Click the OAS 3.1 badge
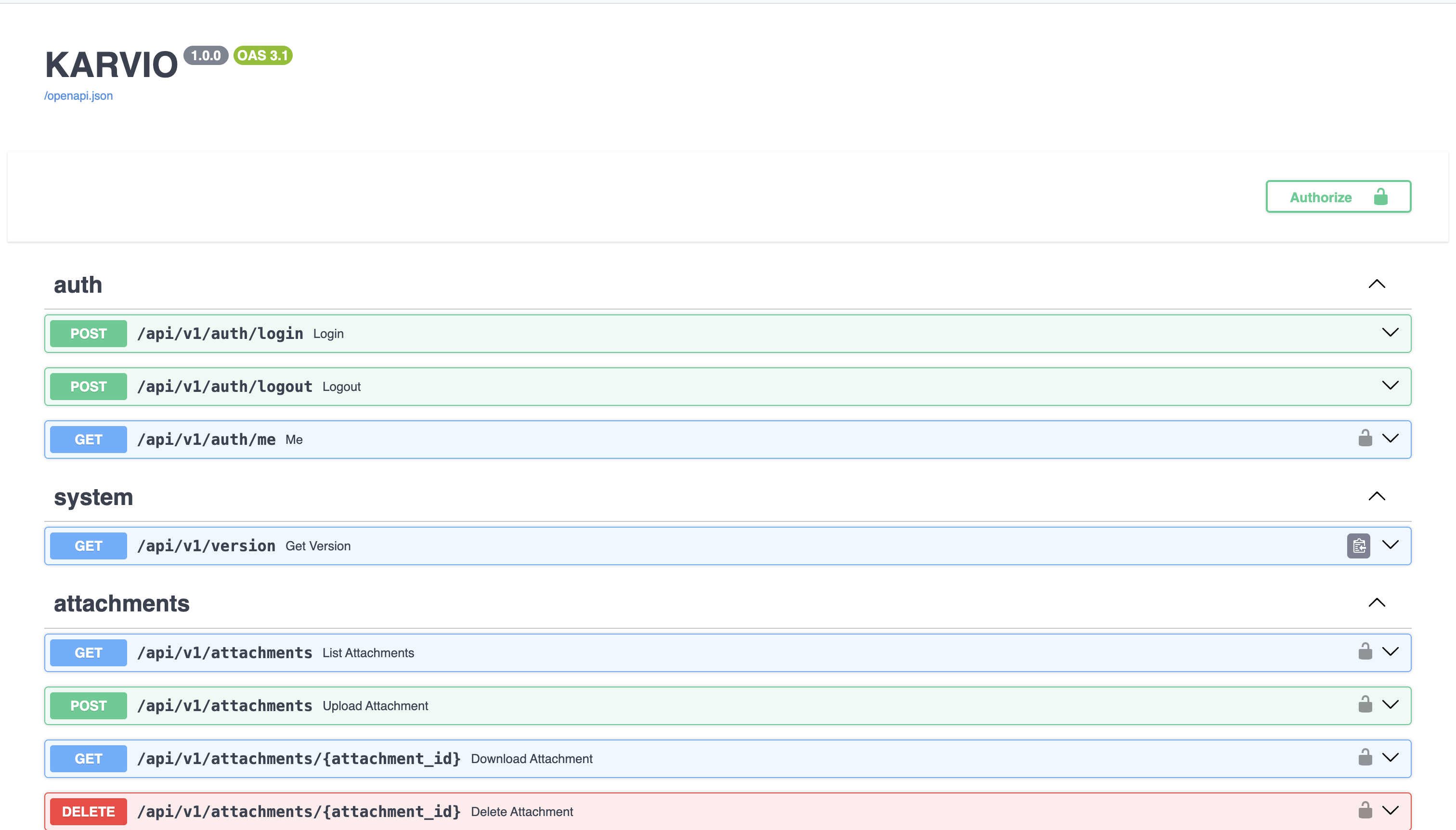 tap(263, 55)
